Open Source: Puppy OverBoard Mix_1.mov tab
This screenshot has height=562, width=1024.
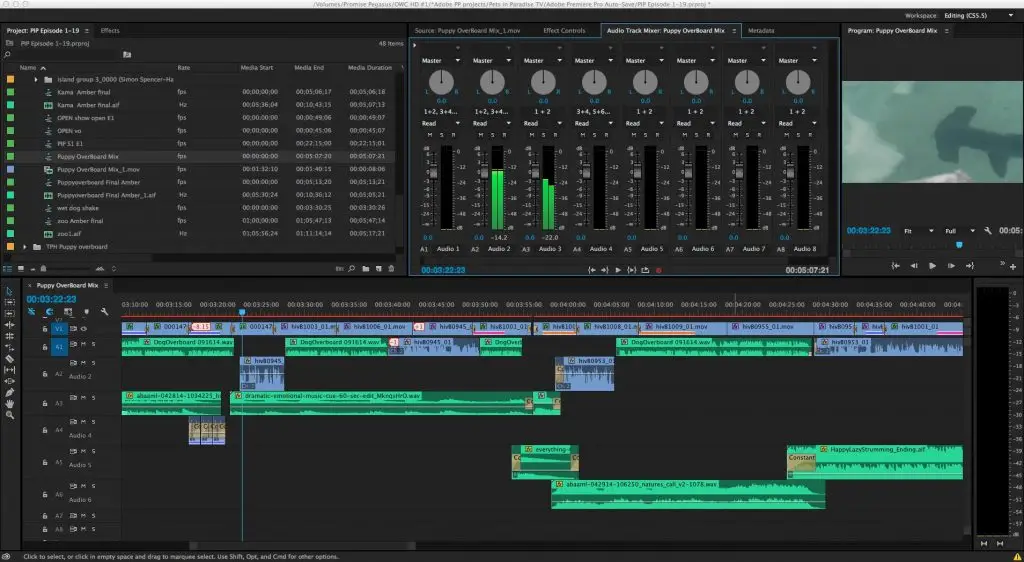tap(468, 31)
